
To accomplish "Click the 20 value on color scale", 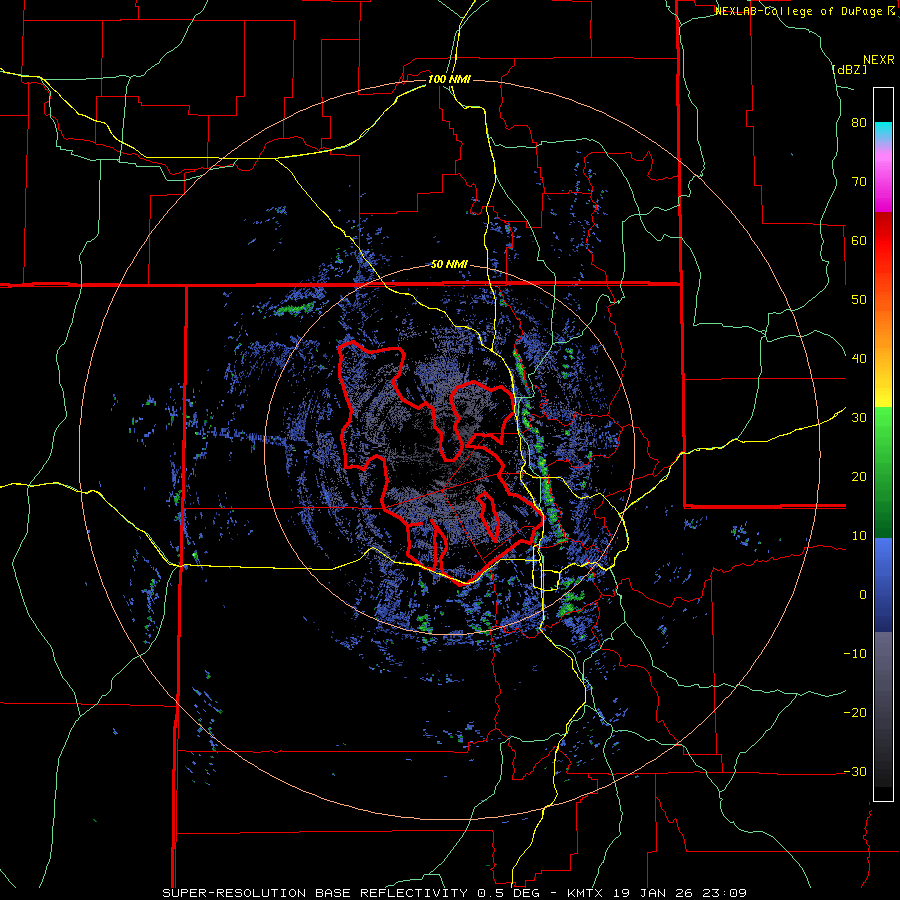I will click(x=859, y=477).
